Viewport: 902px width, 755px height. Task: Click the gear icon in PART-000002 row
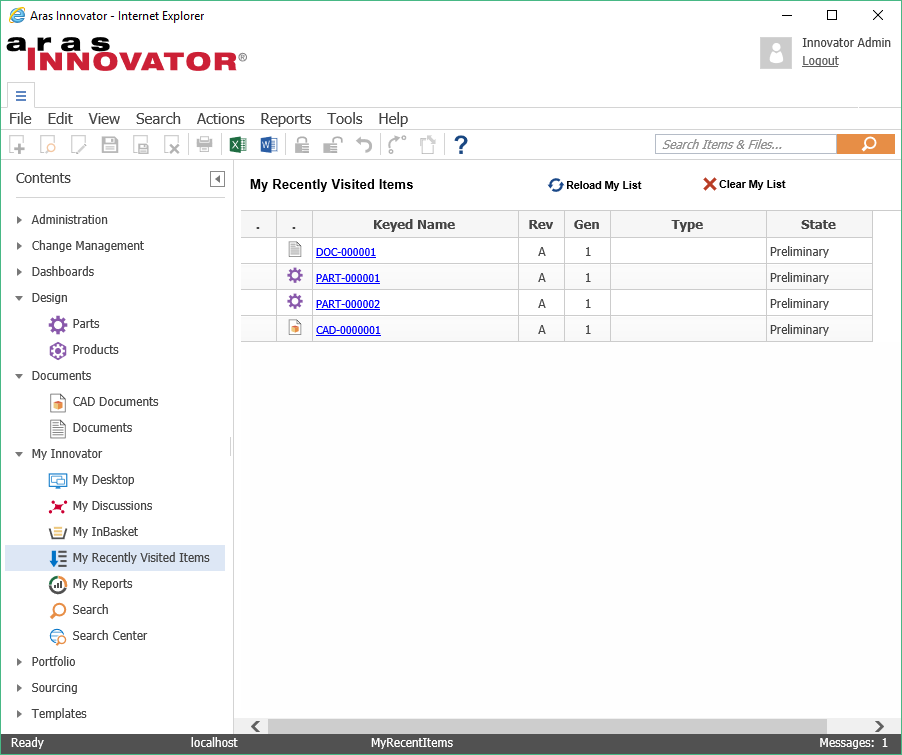click(295, 301)
